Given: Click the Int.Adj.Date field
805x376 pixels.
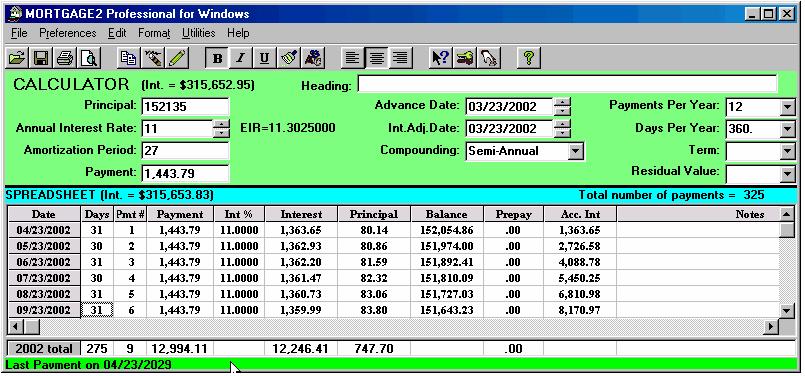Looking at the screenshot, I should (x=509, y=128).
